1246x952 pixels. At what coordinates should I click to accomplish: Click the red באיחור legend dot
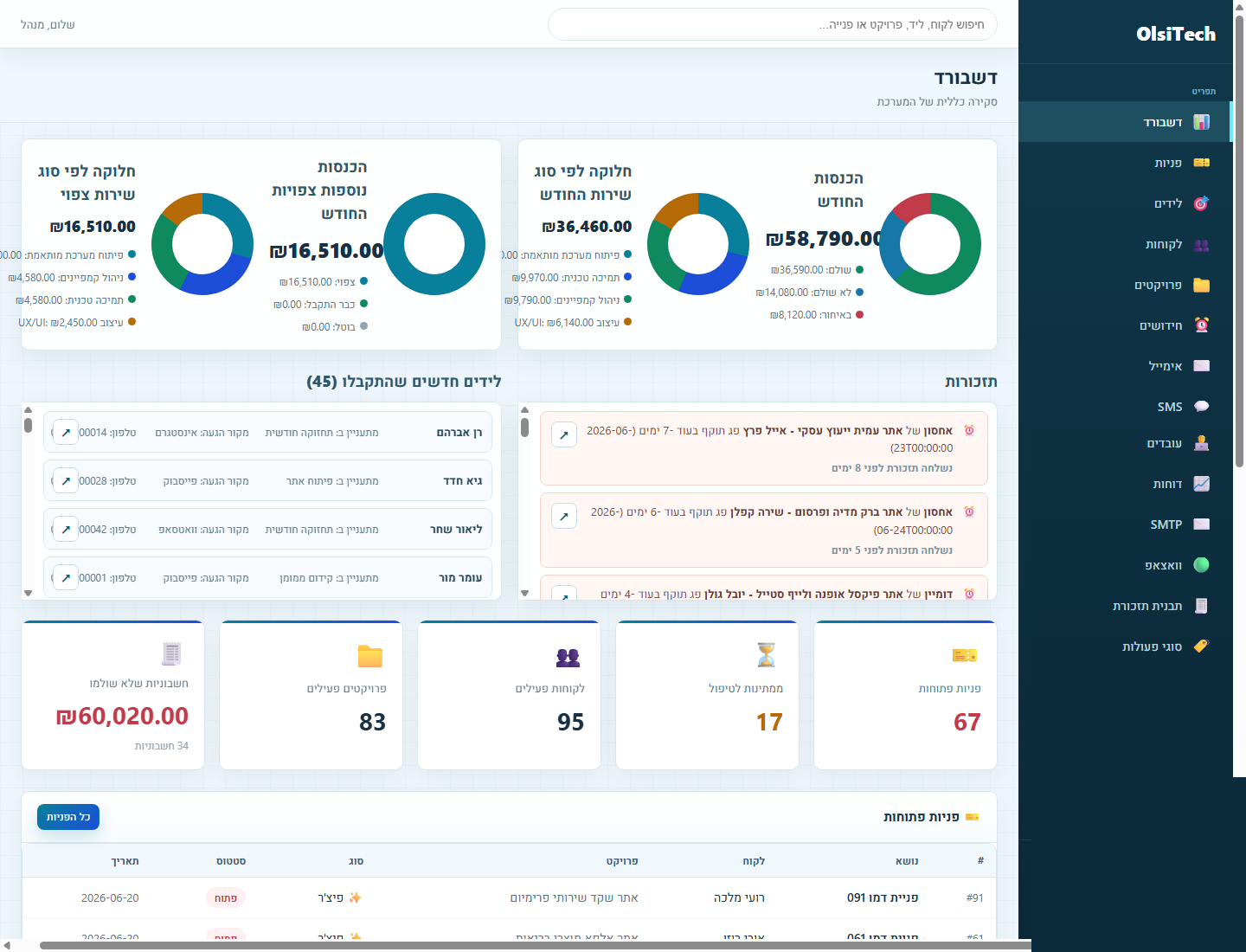coord(859,315)
